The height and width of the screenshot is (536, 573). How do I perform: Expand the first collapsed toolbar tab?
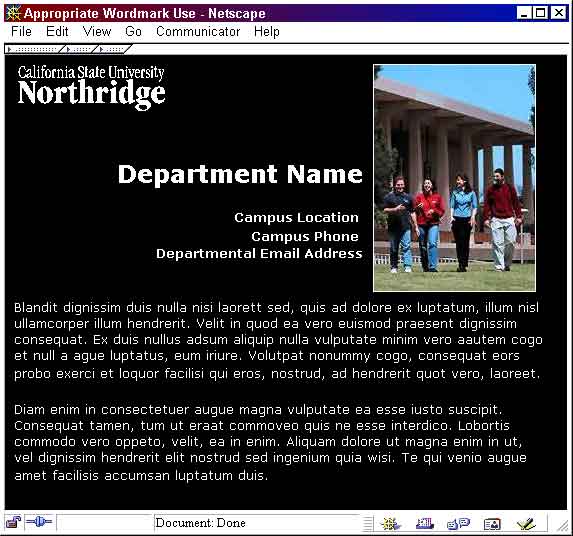pyautogui.click(x=34, y=49)
